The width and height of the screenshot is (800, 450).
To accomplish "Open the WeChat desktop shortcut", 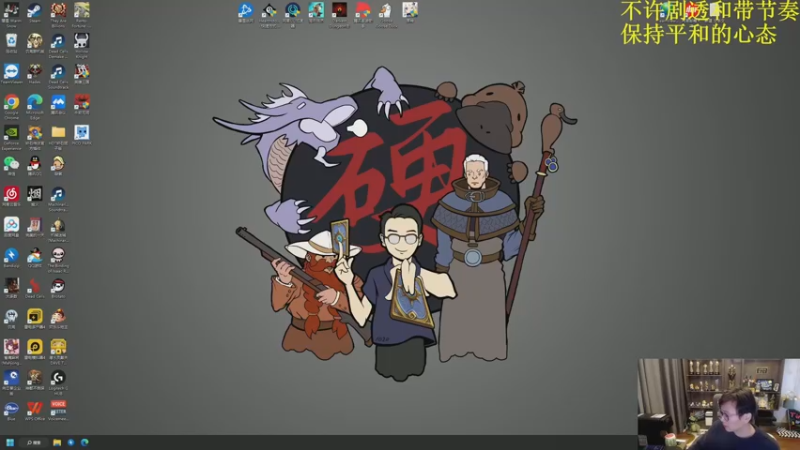I will tap(11, 163).
